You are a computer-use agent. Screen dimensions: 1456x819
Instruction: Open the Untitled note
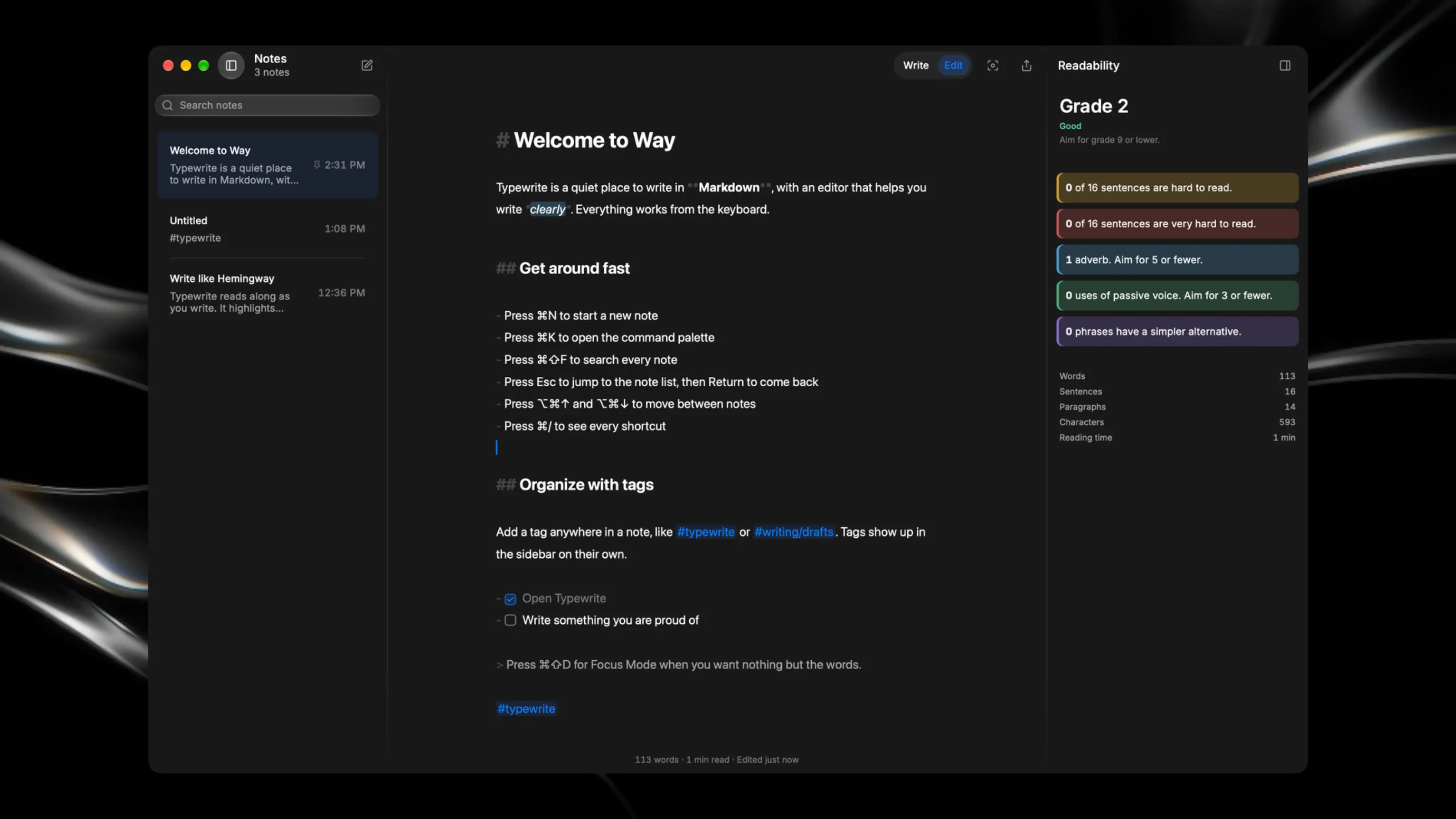(x=268, y=229)
